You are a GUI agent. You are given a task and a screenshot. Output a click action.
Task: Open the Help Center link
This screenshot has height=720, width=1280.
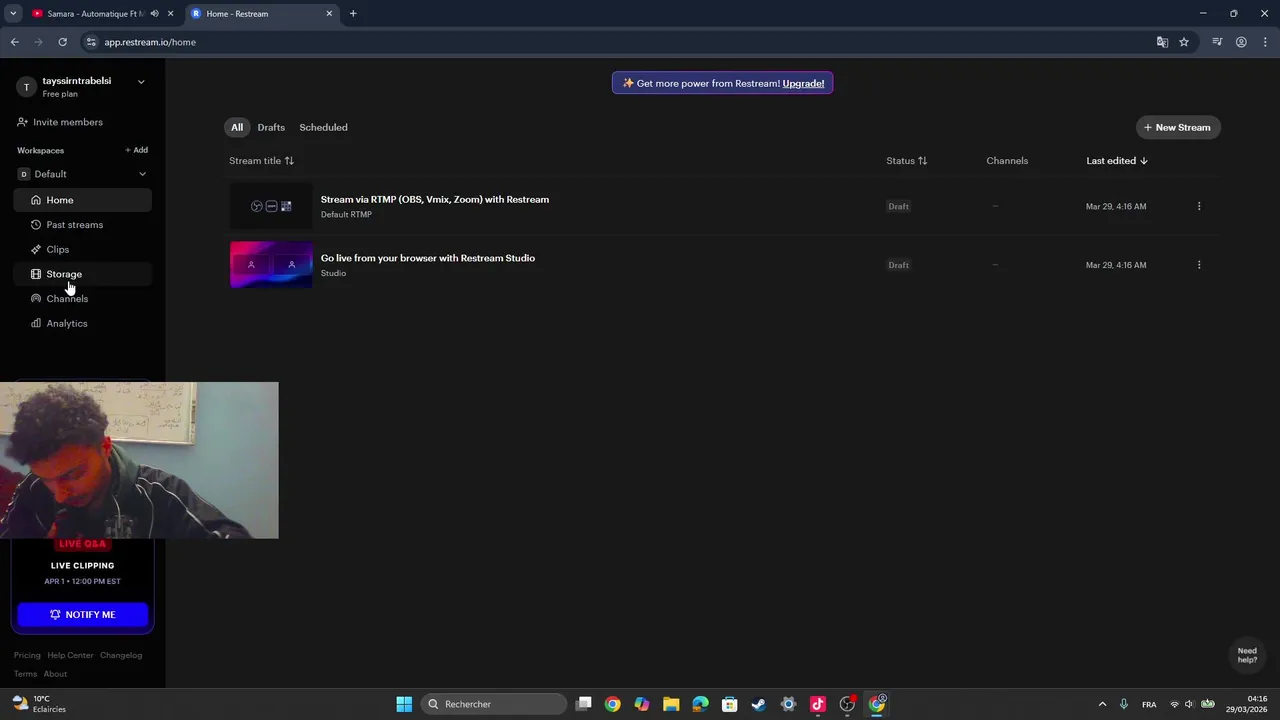click(70, 655)
